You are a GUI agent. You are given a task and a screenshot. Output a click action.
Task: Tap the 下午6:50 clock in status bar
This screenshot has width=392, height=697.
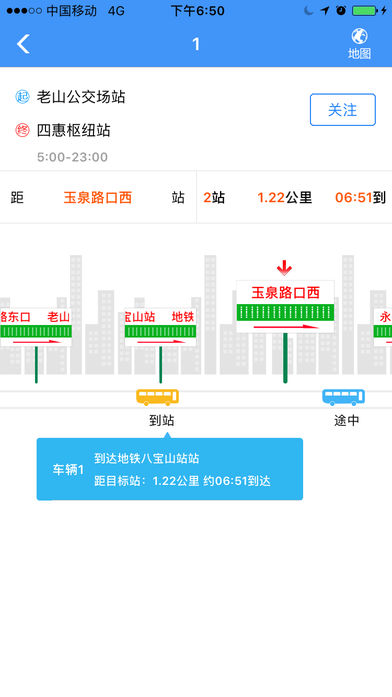tap(197, 11)
